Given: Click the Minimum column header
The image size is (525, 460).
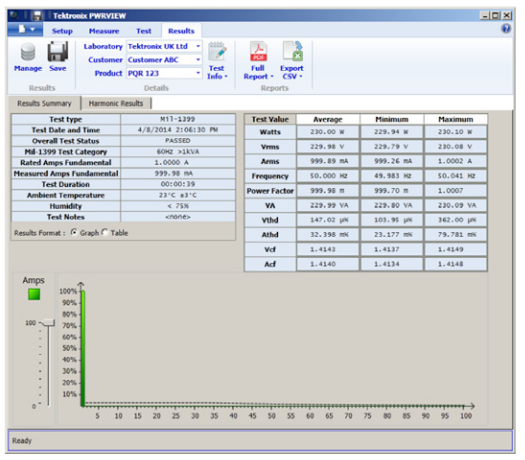Looking at the screenshot, I should coord(391,119).
